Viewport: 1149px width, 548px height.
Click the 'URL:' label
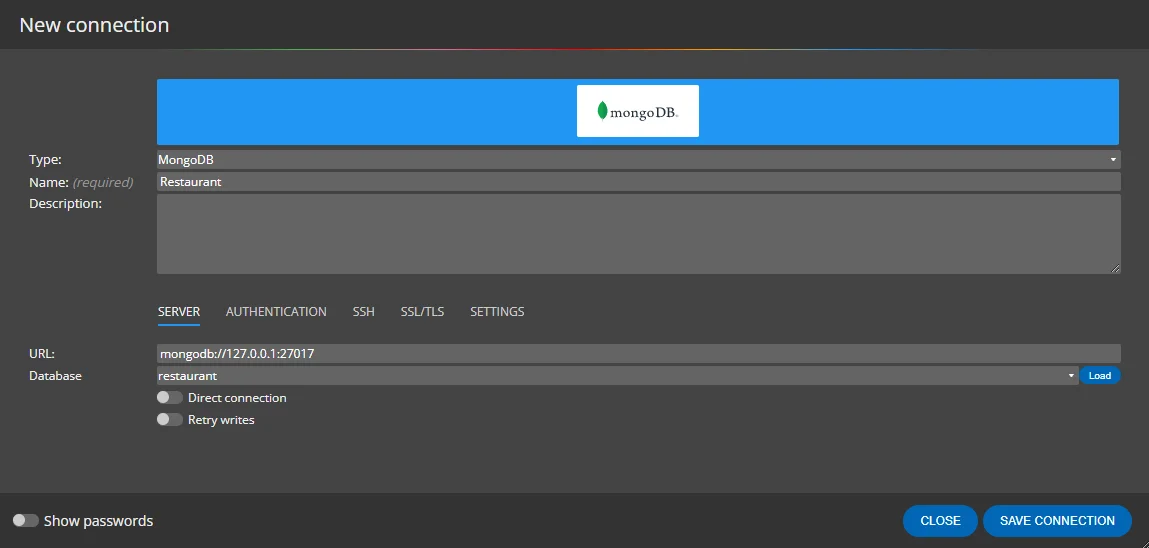[x=43, y=354]
